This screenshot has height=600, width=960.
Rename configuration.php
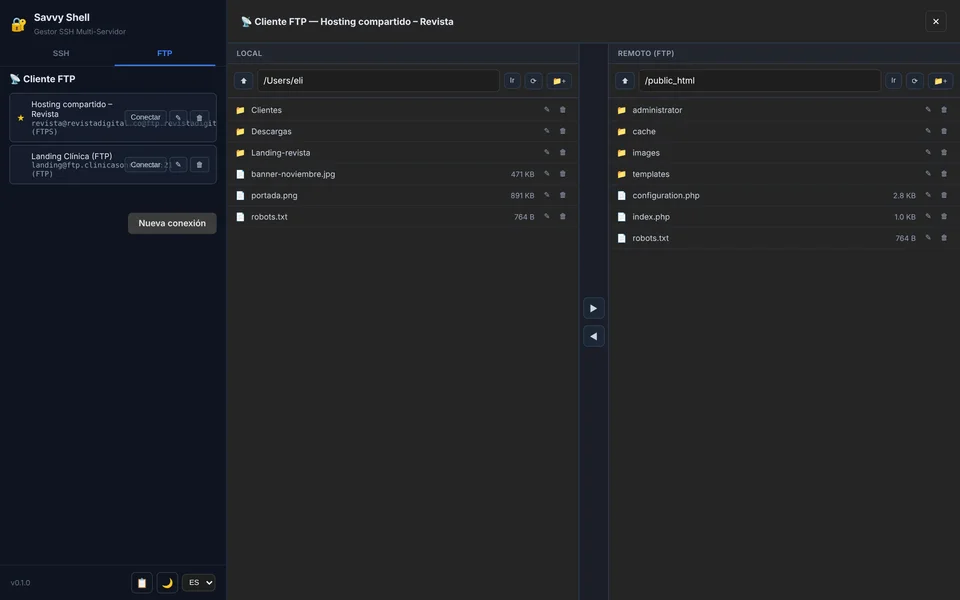tap(928, 195)
